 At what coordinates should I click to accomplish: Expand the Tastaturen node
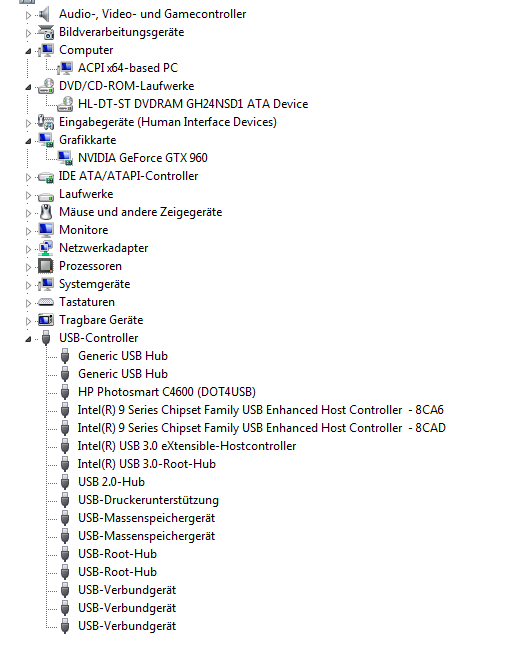coord(28,303)
